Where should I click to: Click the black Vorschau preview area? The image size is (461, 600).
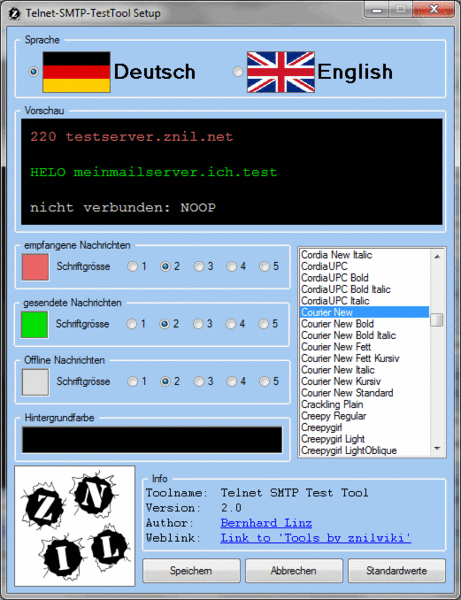pyautogui.click(x=232, y=172)
